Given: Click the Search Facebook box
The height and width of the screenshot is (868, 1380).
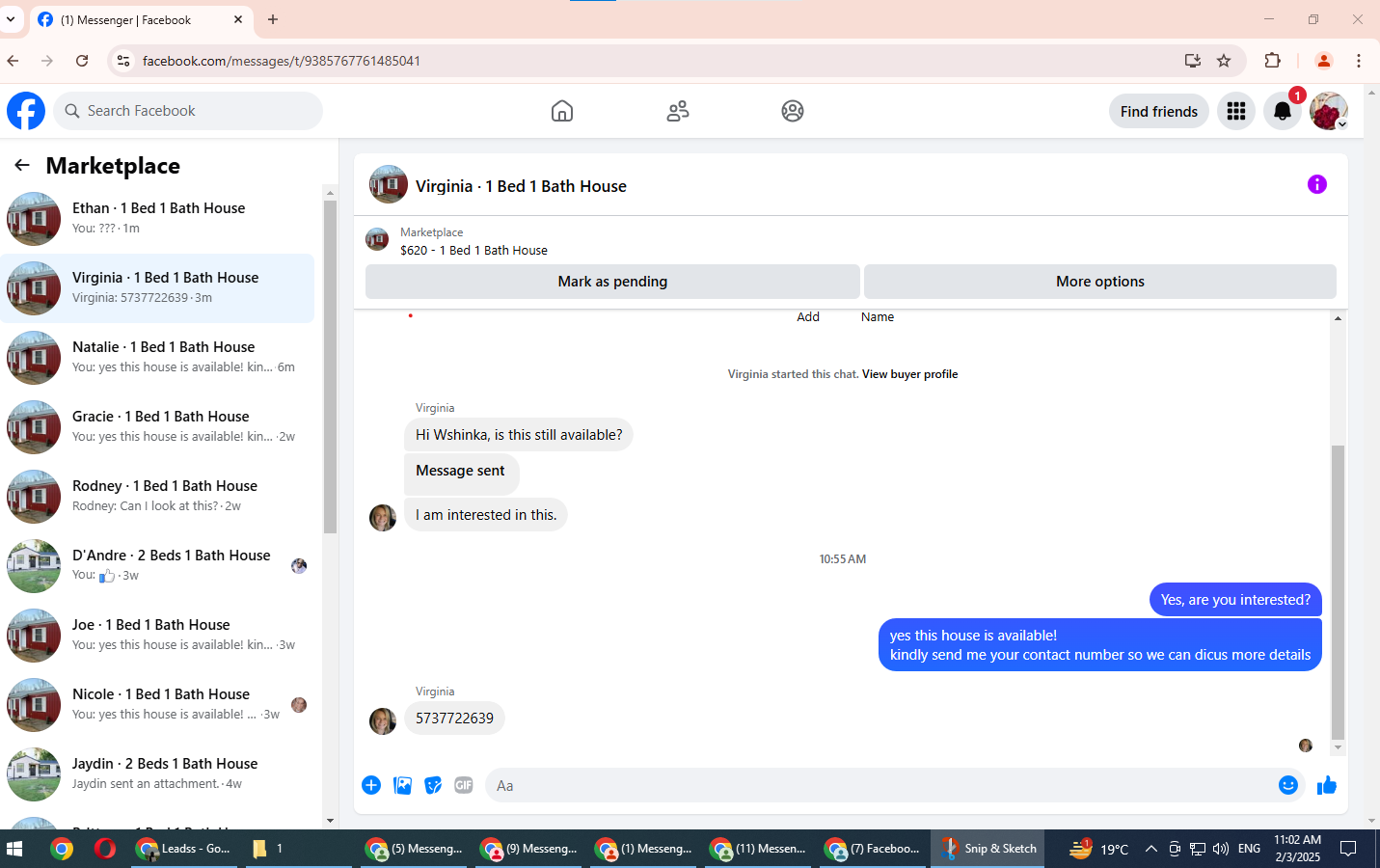Looking at the screenshot, I should [188, 111].
